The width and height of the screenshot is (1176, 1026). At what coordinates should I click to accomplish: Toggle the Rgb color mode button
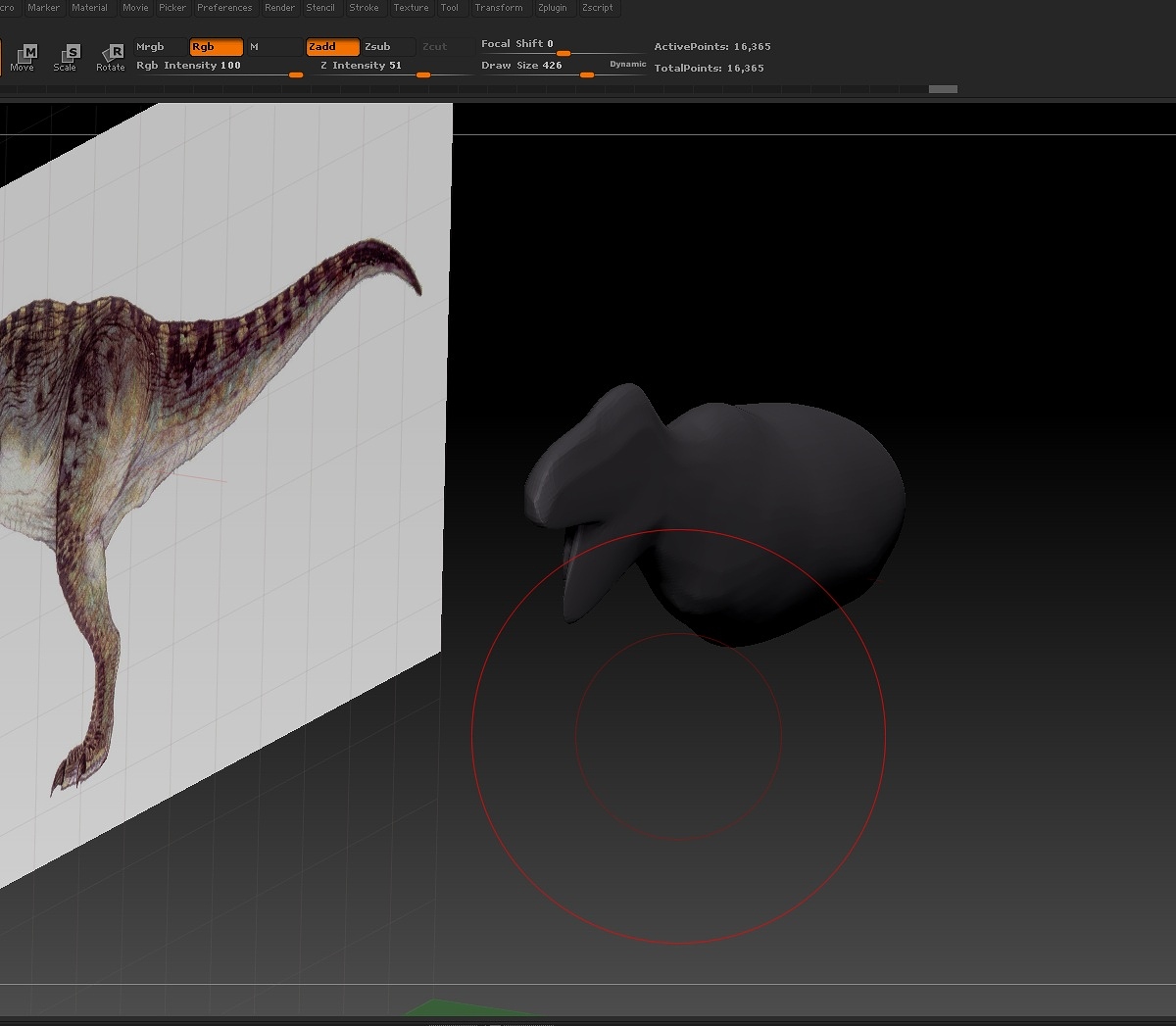(x=216, y=47)
